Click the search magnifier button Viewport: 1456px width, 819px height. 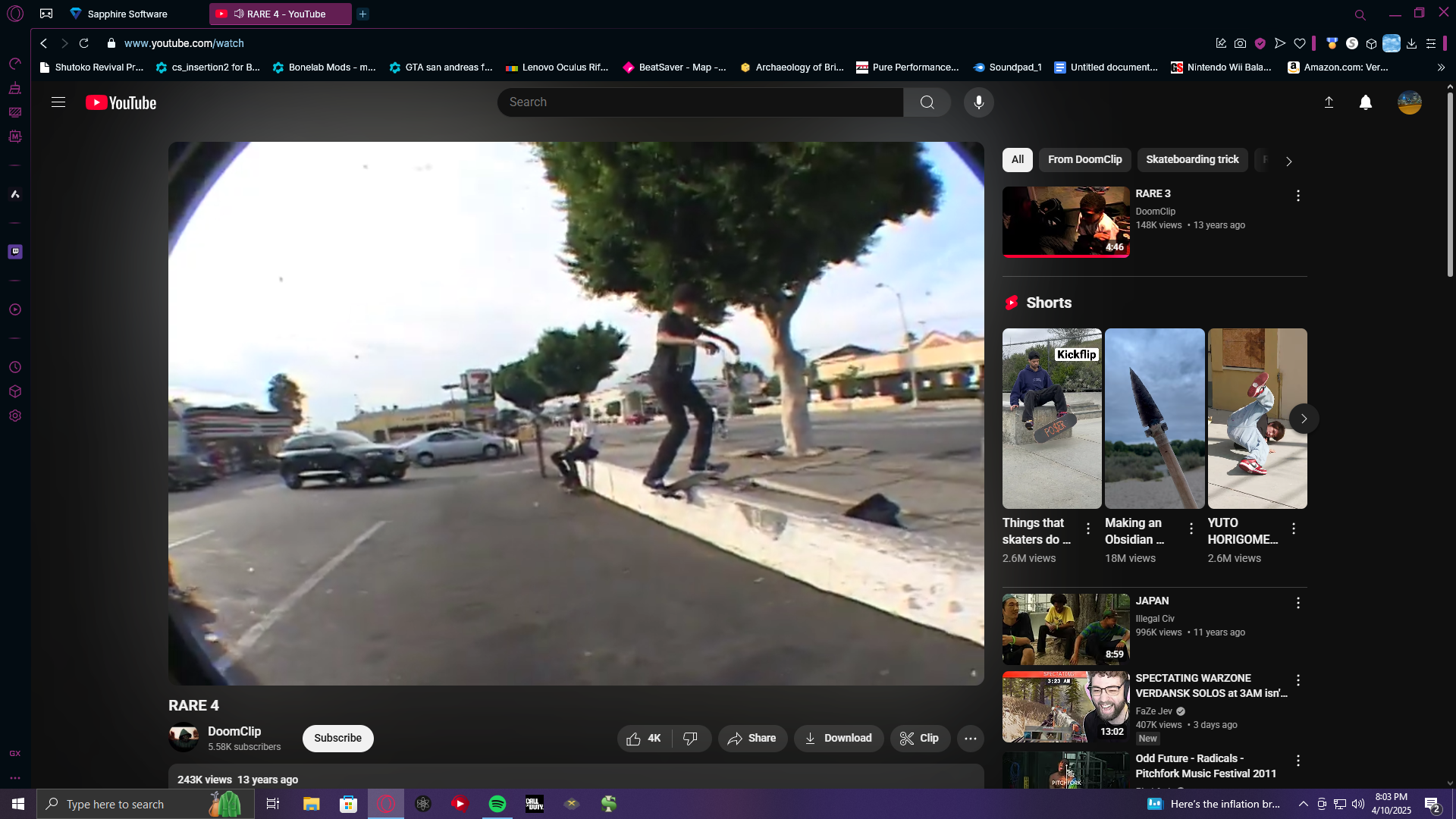927,102
